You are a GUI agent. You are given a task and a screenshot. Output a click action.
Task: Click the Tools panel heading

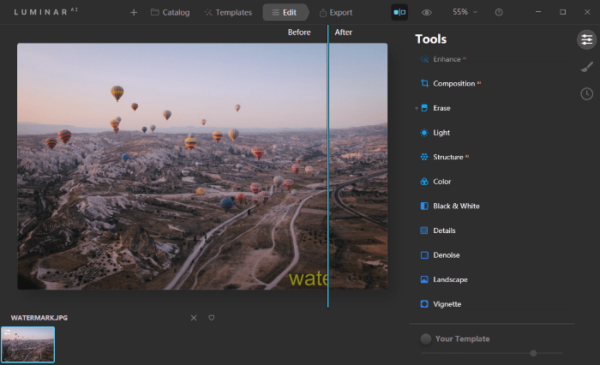431,39
